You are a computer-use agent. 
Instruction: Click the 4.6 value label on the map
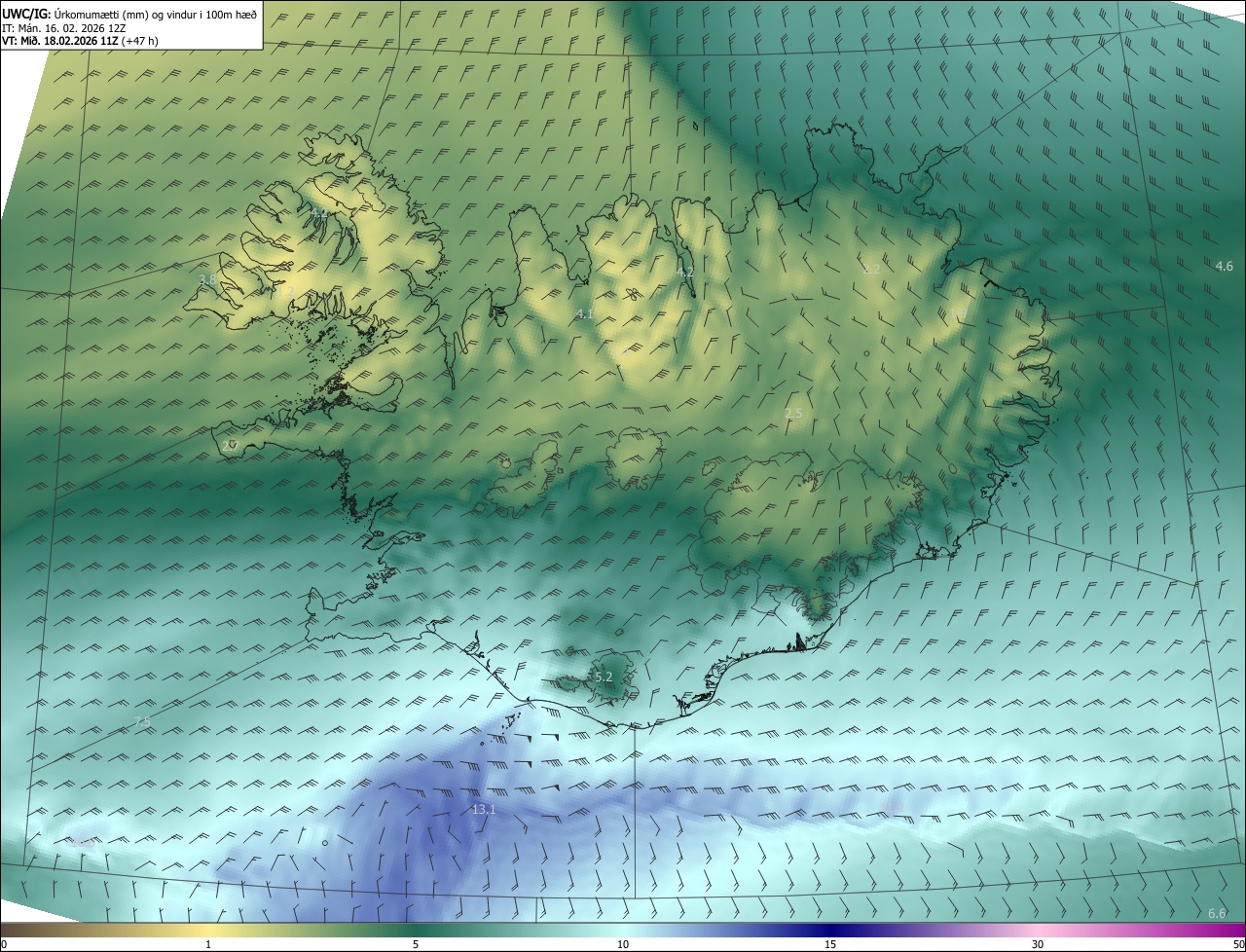click(1225, 266)
